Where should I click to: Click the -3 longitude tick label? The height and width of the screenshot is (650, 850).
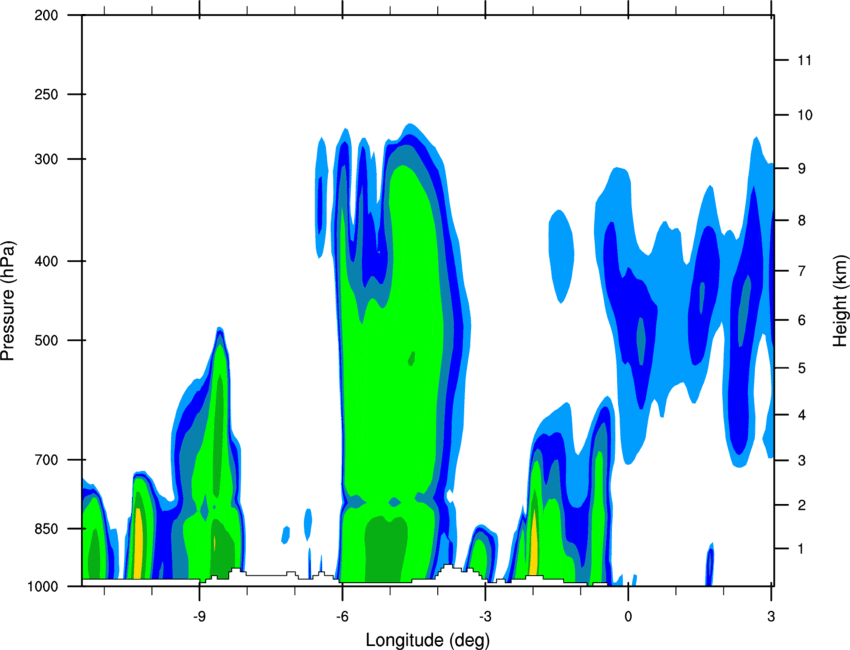pos(485,617)
